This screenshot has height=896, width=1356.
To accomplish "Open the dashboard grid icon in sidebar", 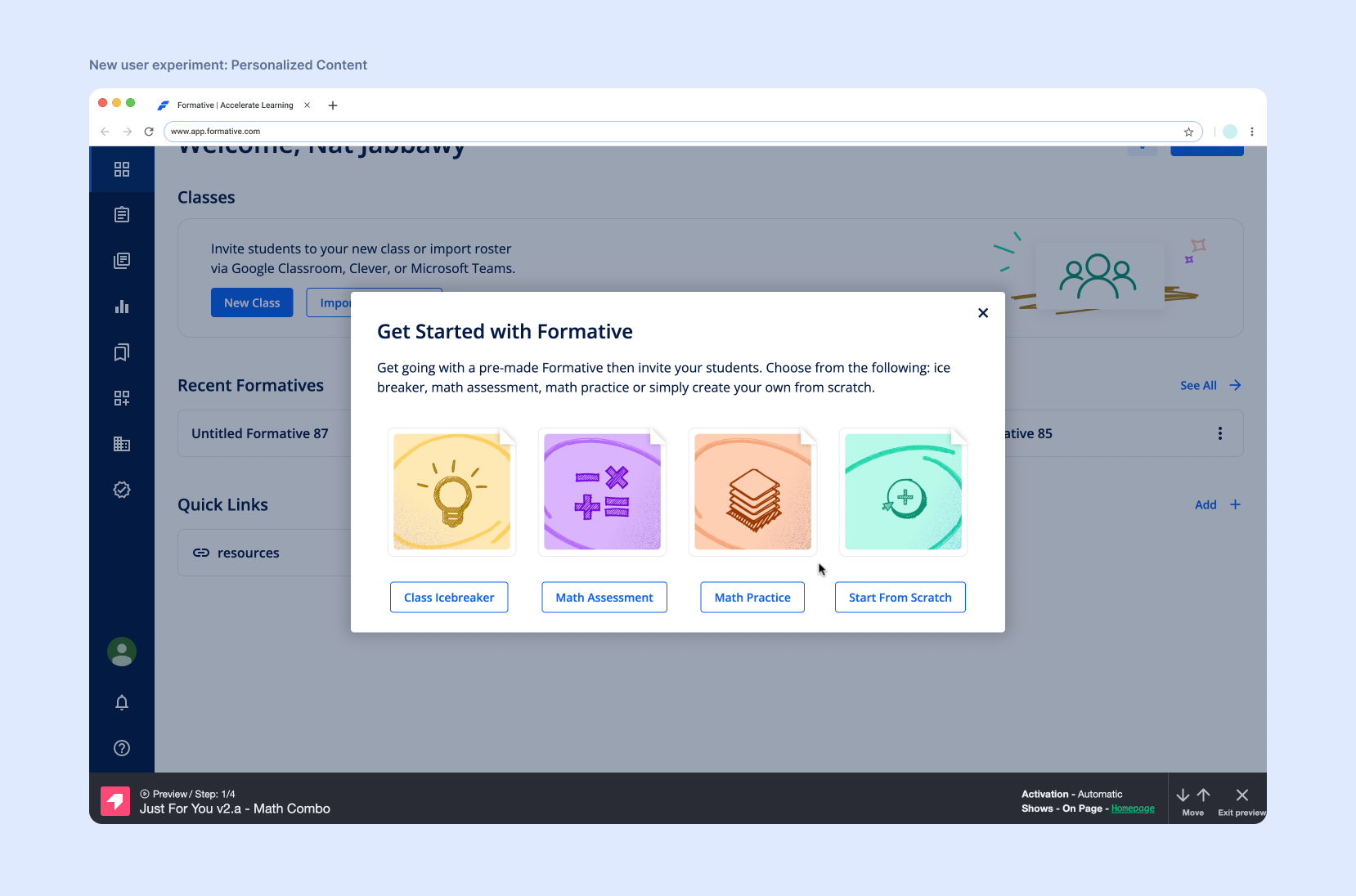I will (122, 169).
